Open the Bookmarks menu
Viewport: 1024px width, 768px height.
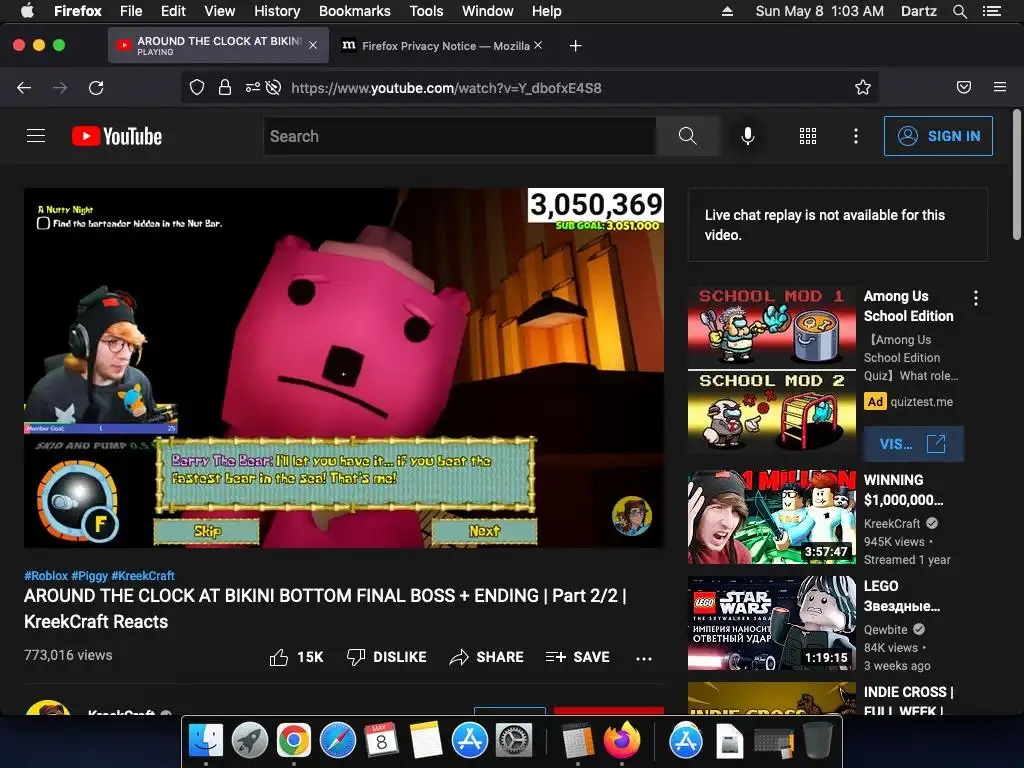(x=355, y=11)
